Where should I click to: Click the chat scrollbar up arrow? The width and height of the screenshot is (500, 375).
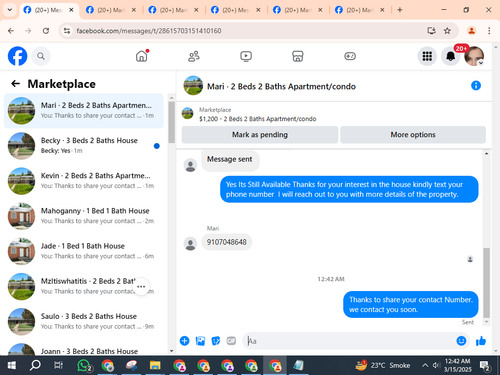pyautogui.click(x=486, y=154)
